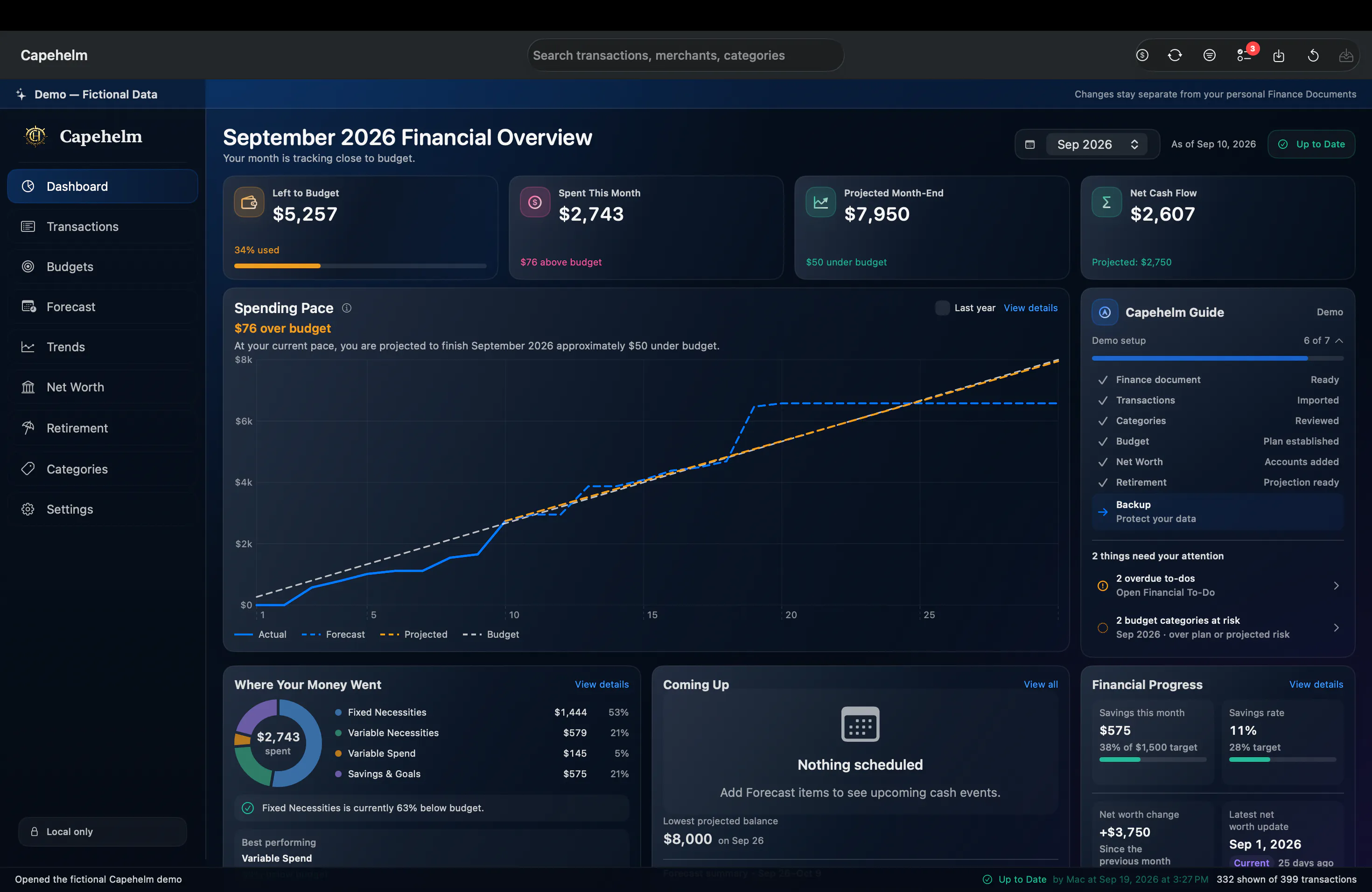Focus the Search transactions field

(x=686, y=56)
